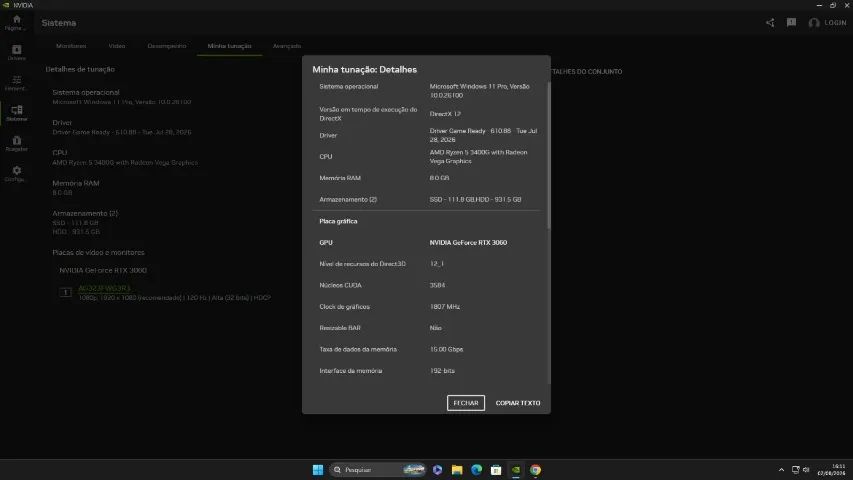The image size is (853, 480).
Task: Select the Sistema icon in sidebar
Action: (16, 113)
